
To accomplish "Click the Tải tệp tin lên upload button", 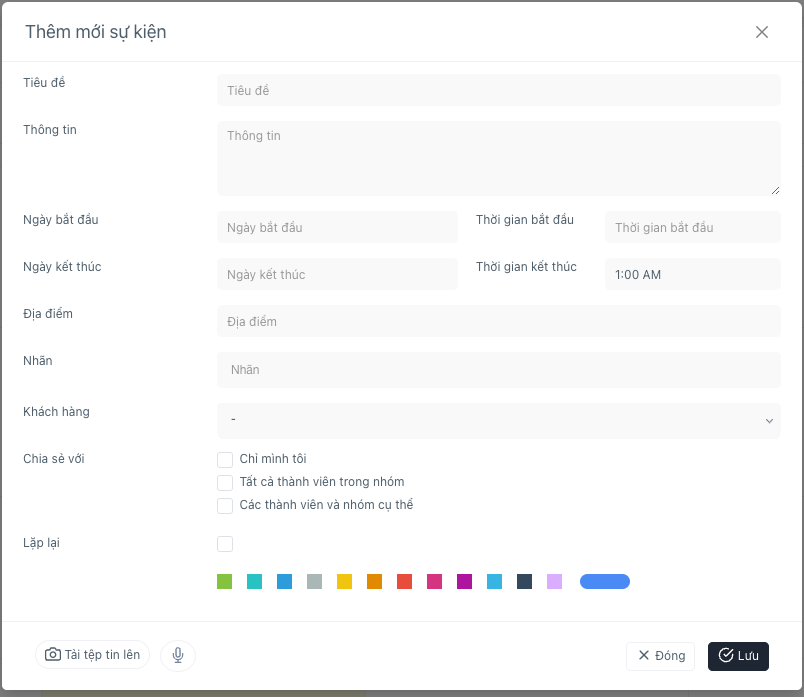I will (x=92, y=654).
